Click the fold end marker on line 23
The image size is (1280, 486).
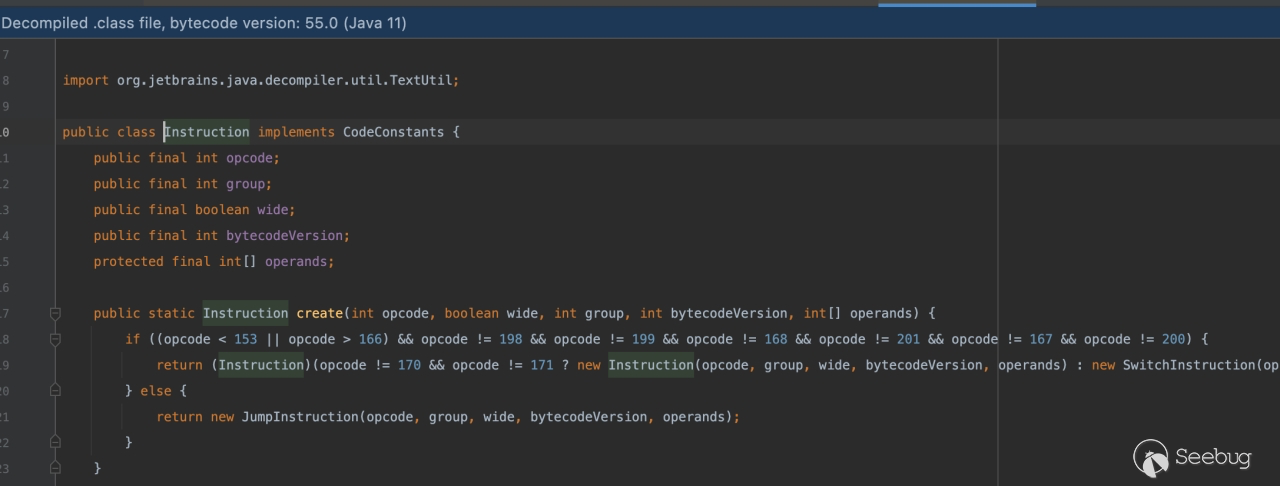(x=55, y=468)
